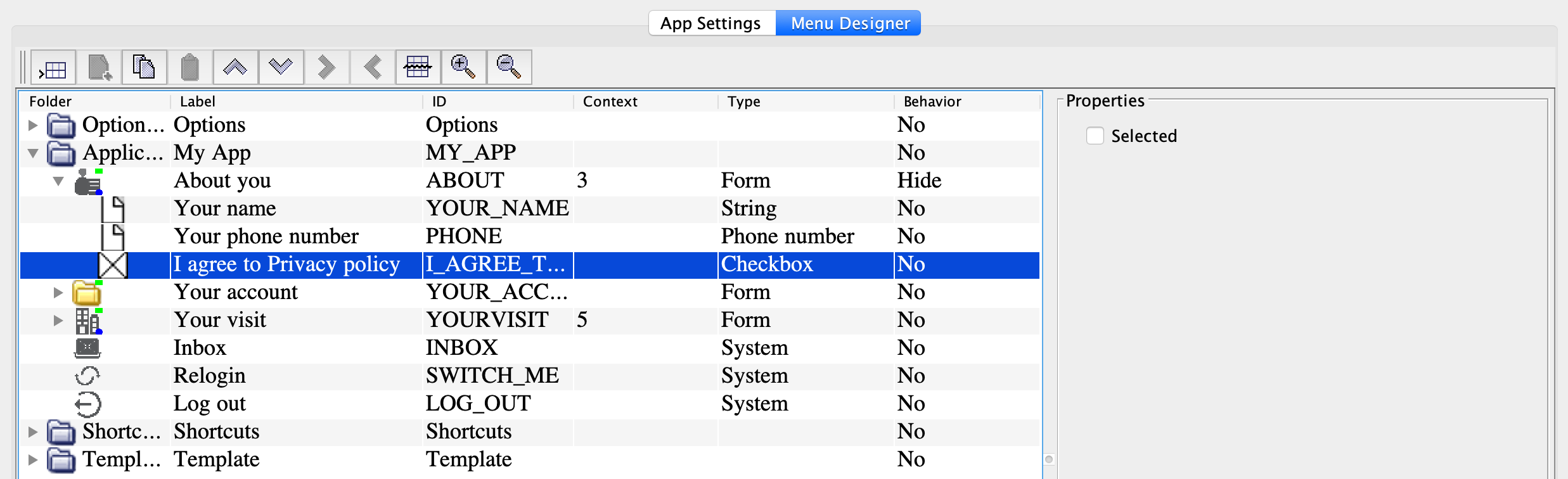Zoom out with the magnifier minus icon
The height and width of the screenshot is (479, 1568).
pos(509,68)
